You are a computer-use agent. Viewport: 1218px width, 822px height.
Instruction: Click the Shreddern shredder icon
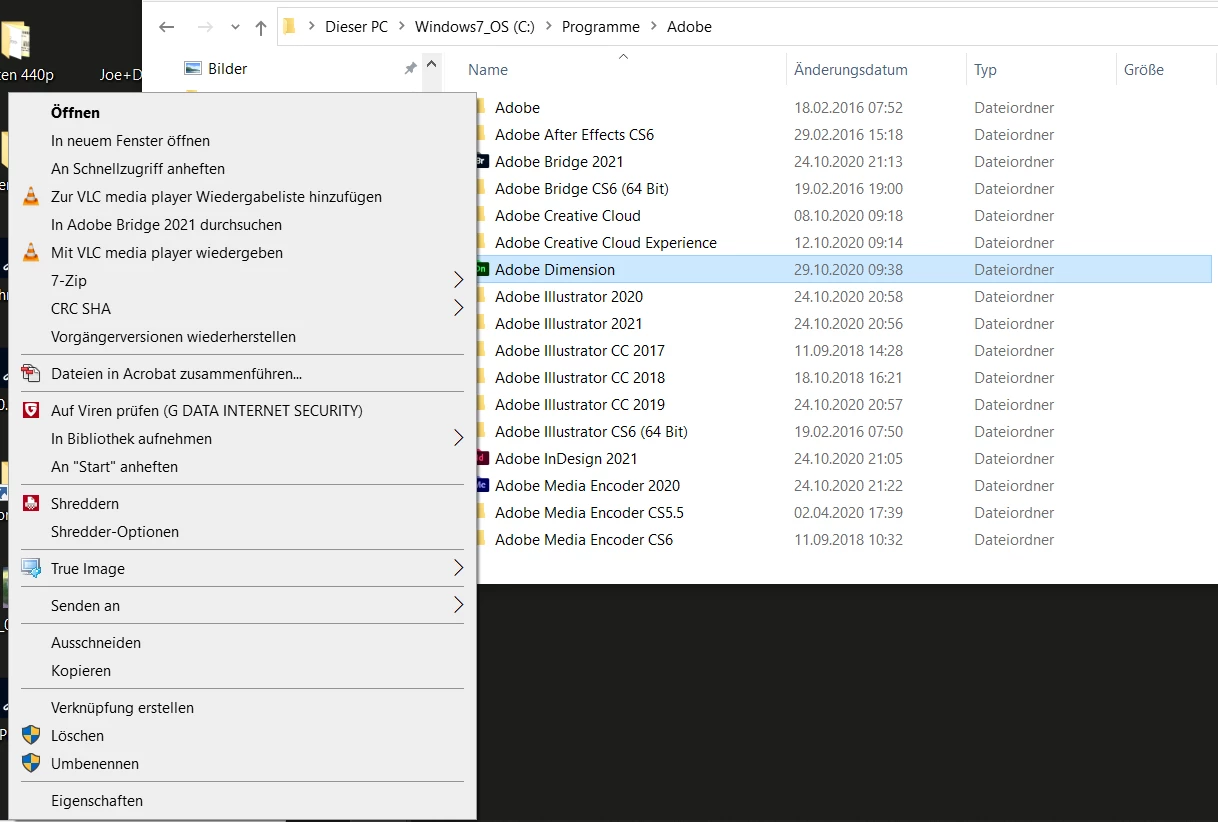pos(32,504)
